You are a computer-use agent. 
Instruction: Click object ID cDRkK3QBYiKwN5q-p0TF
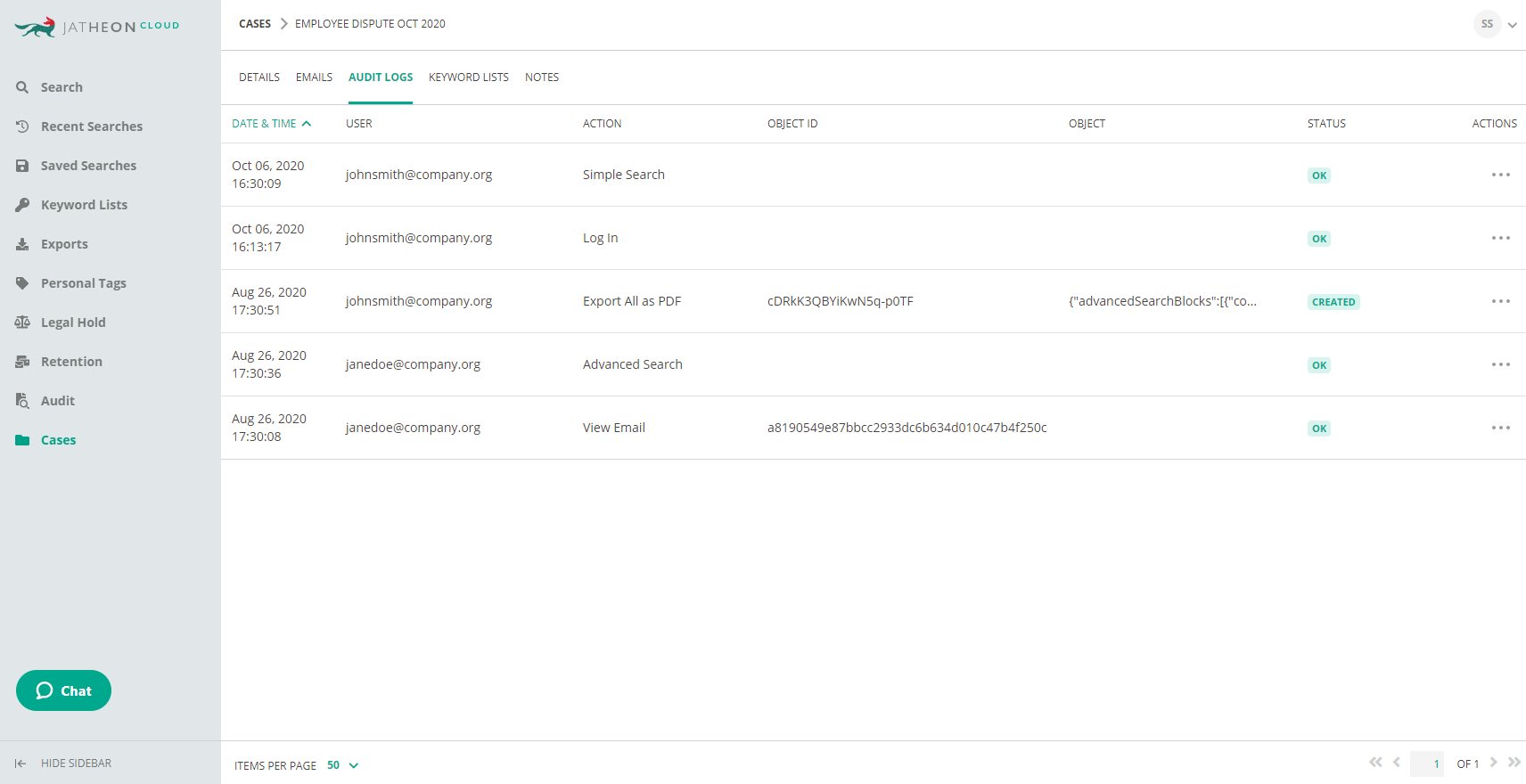pos(841,301)
